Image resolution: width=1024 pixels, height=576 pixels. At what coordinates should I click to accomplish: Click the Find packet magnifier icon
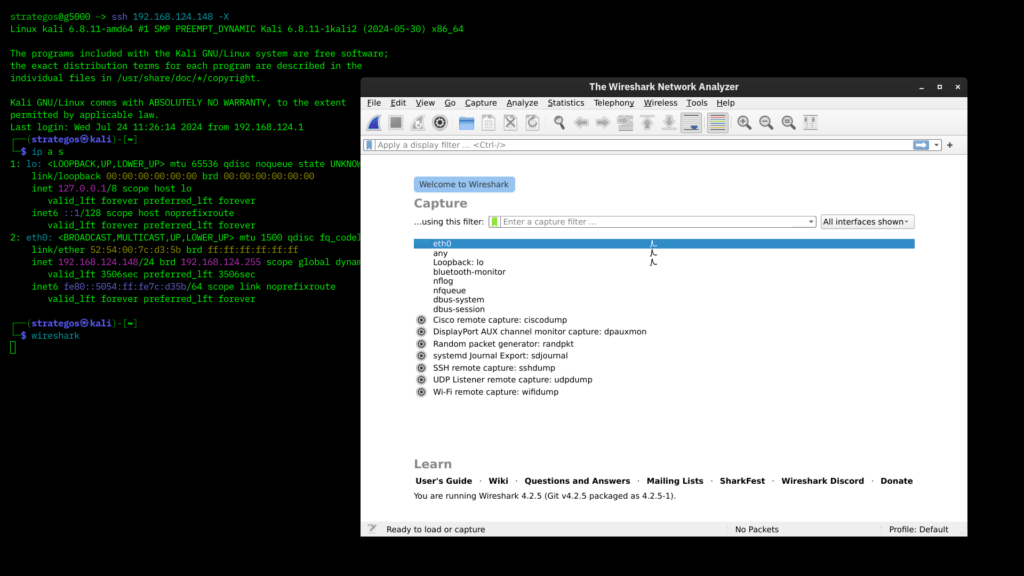pos(559,123)
